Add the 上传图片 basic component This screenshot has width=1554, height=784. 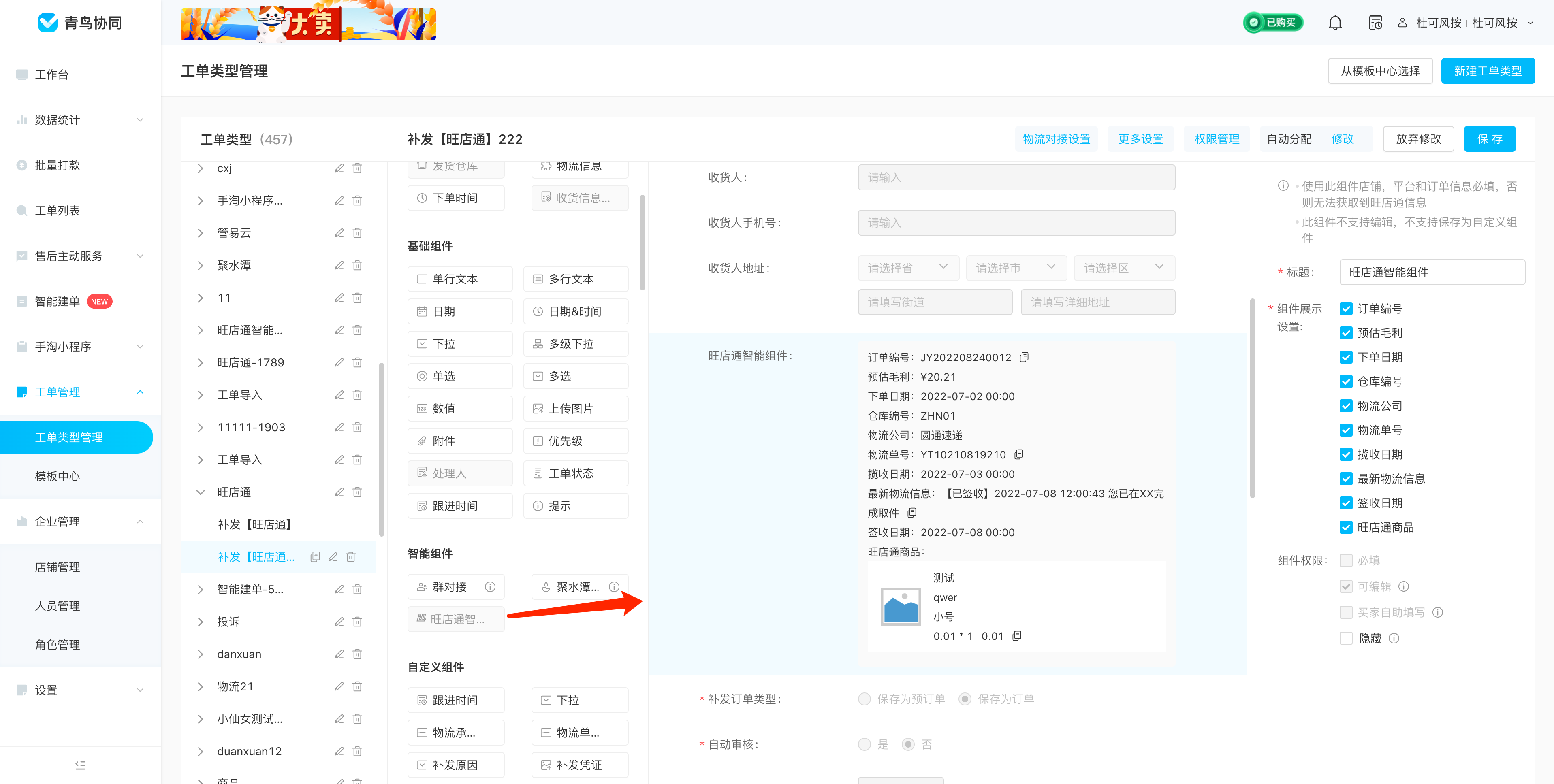point(576,408)
